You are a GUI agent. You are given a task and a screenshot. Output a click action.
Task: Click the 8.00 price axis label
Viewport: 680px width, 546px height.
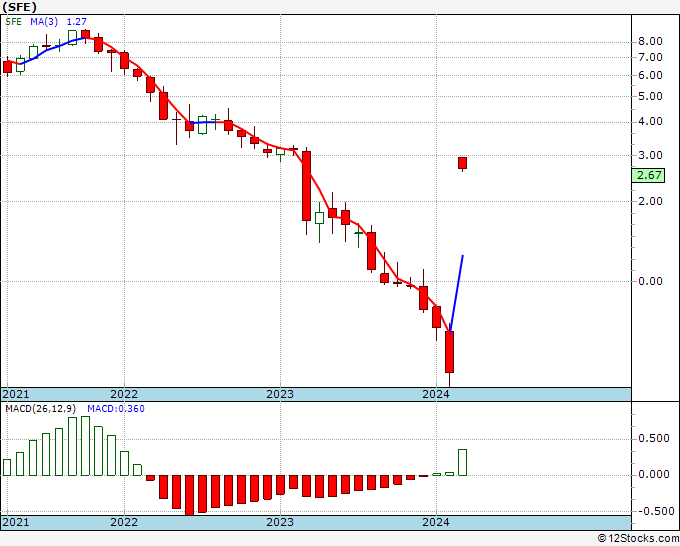pyautogui.click(x=650, y=42)
